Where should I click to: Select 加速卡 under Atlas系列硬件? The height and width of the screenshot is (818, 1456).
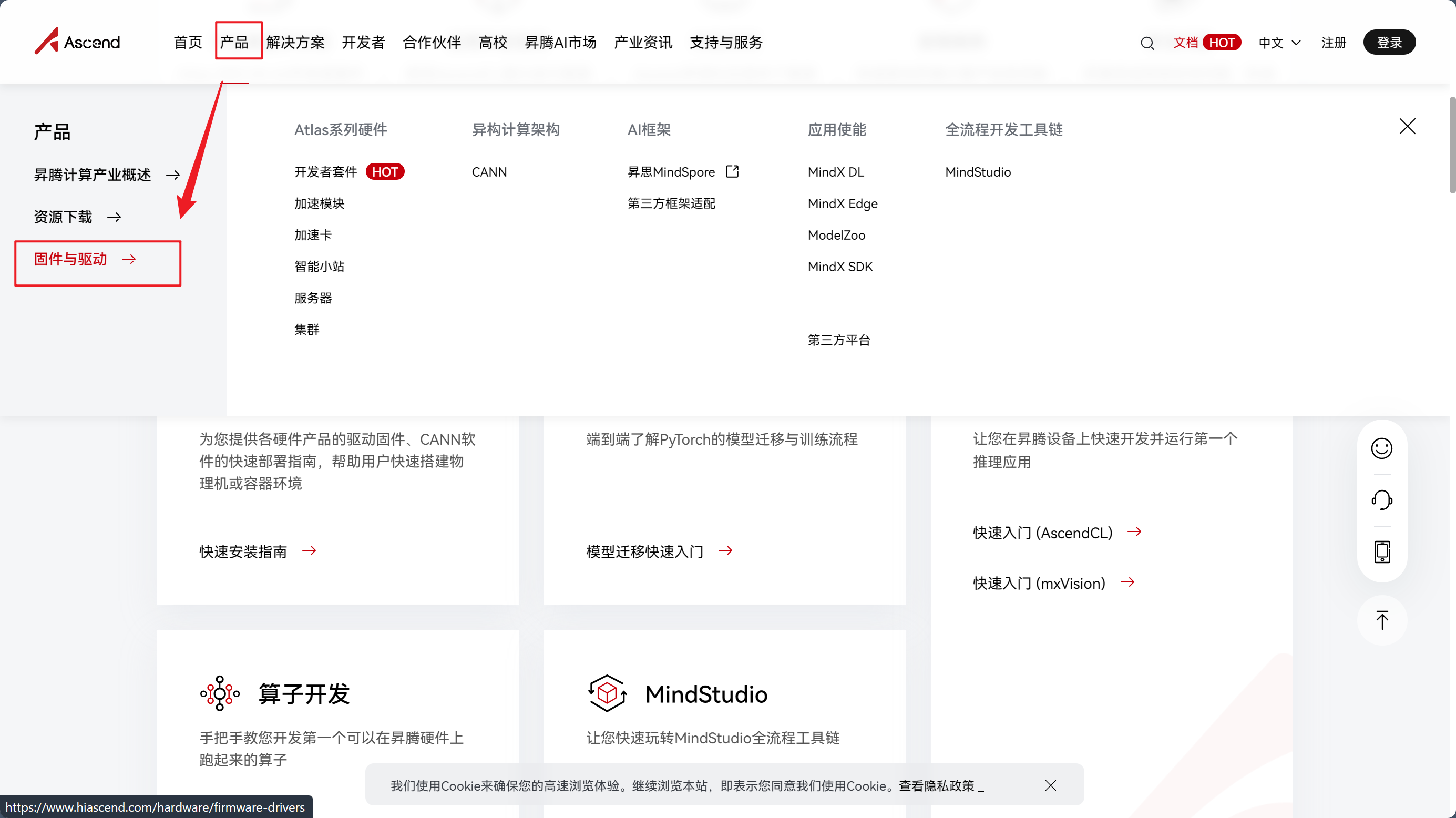point(313,235)
